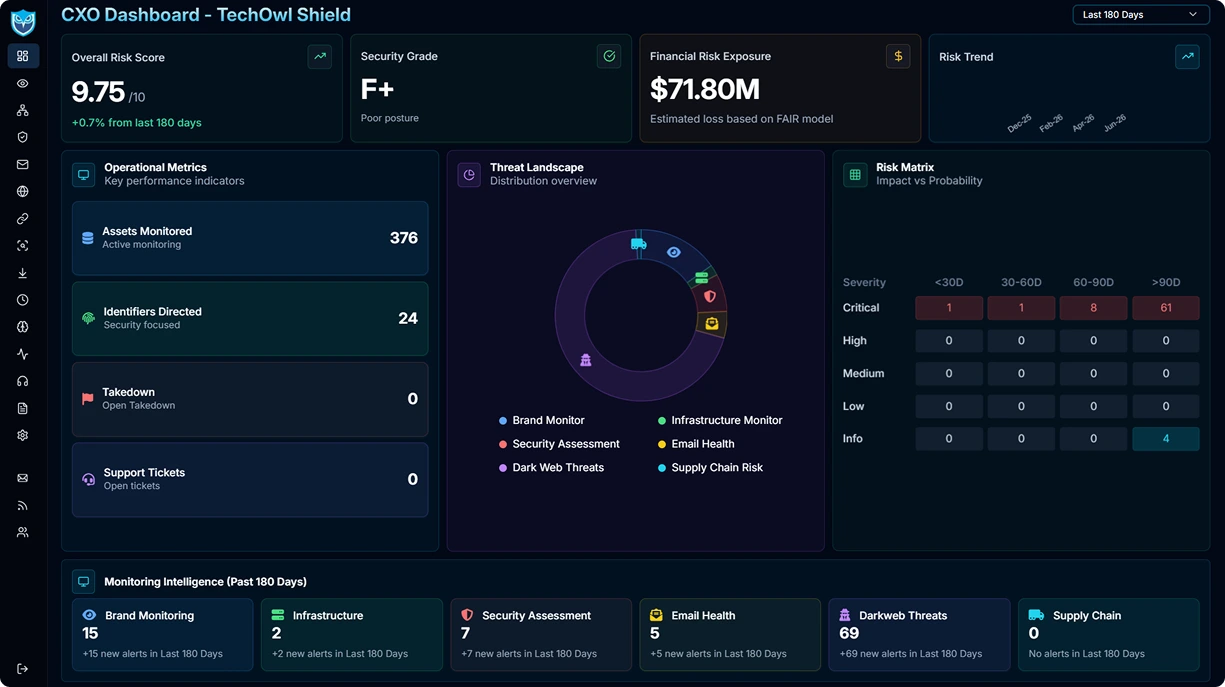Screen dimensions: 1225x687
Task: Open the brain icon in sidebar
Action: pyautogui.click(x=23, y=327)
